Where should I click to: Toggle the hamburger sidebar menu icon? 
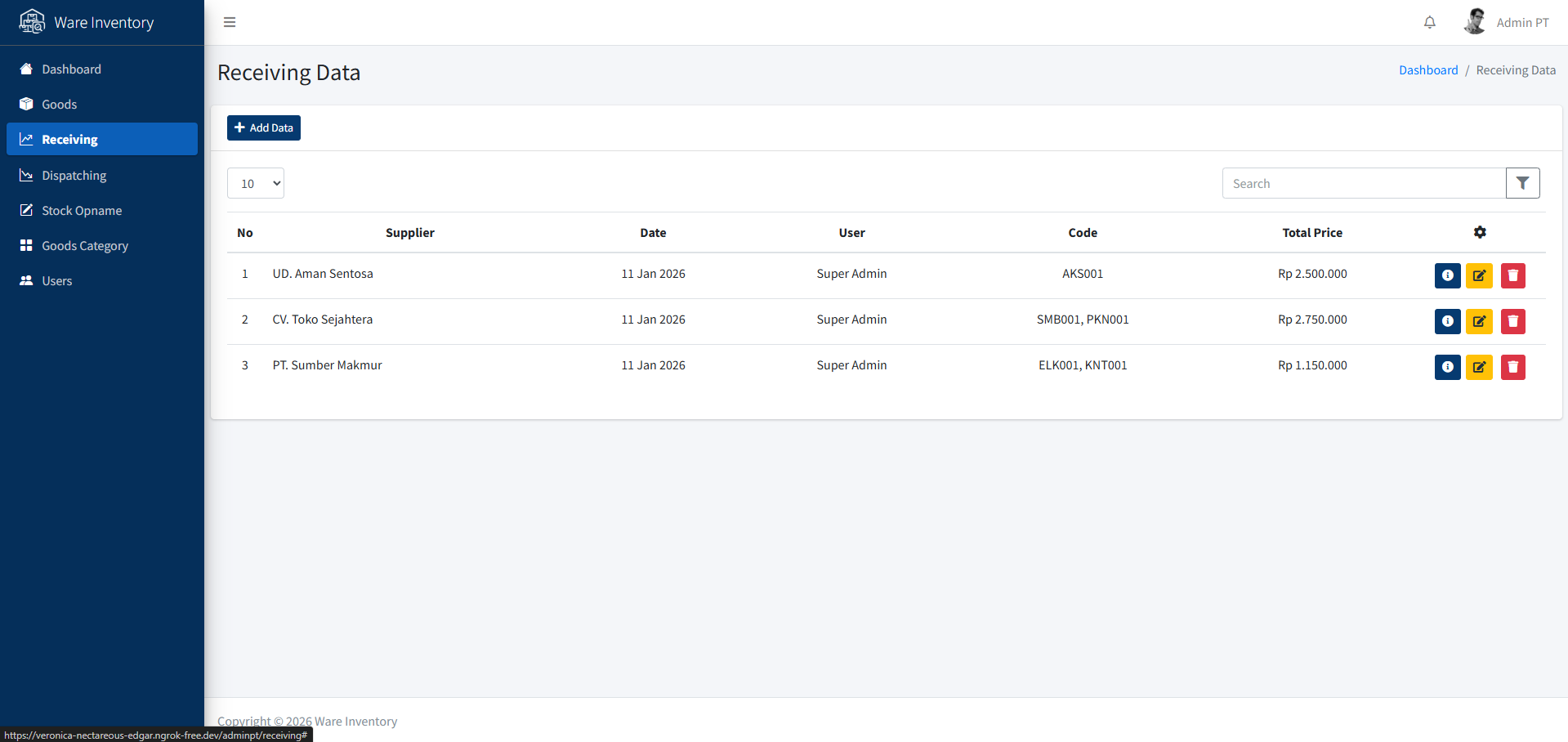coord(230,22)
